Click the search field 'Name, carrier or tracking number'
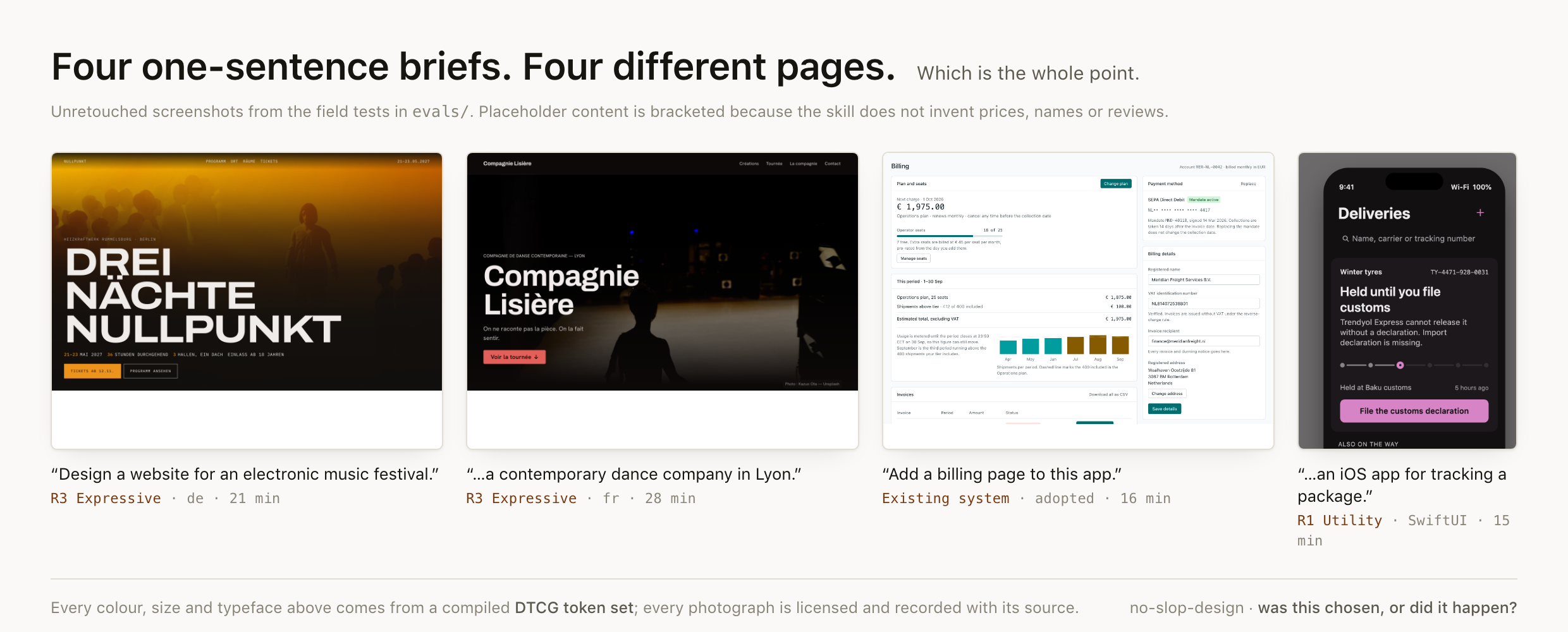The height and width of the screenshot is (632, 1568). click(x=1414, y=239)
